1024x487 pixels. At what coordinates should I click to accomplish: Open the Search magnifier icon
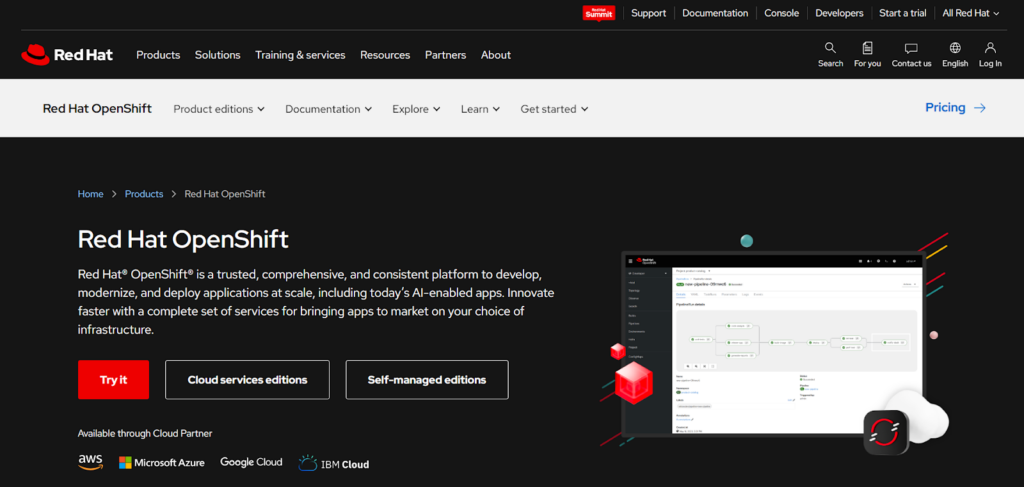pos(830,48)
